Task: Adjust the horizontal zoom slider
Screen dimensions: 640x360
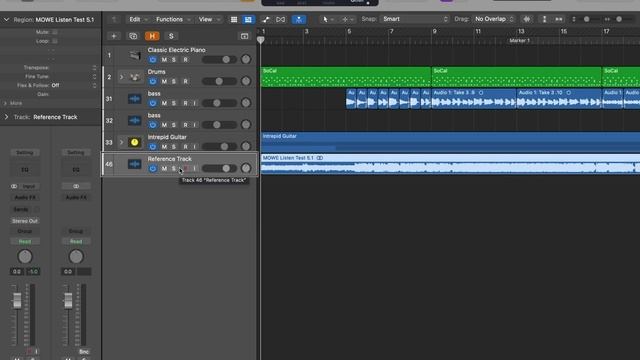Action: [x=619, y=19]
